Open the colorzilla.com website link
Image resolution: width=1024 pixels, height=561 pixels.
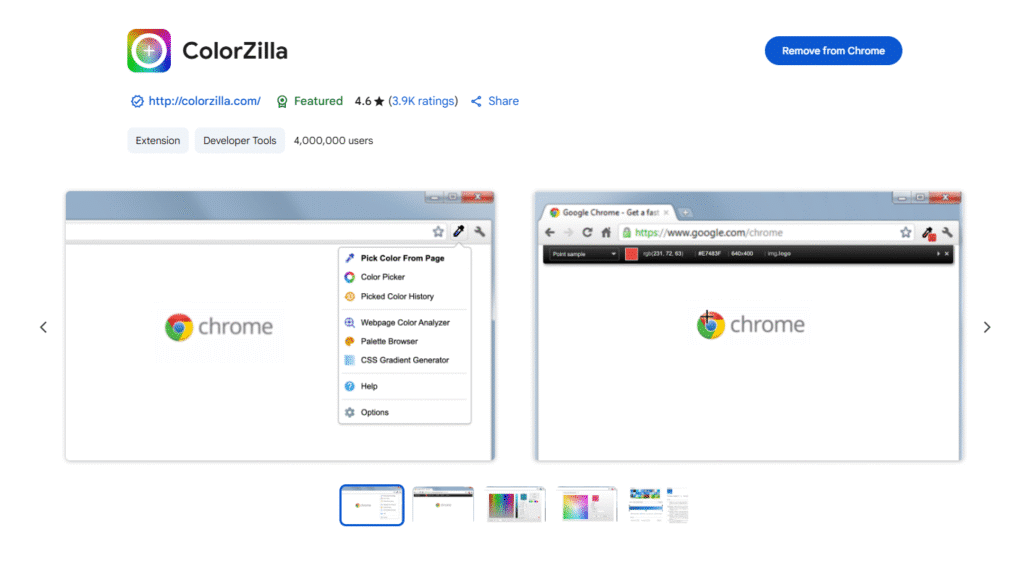pos(204,101)
